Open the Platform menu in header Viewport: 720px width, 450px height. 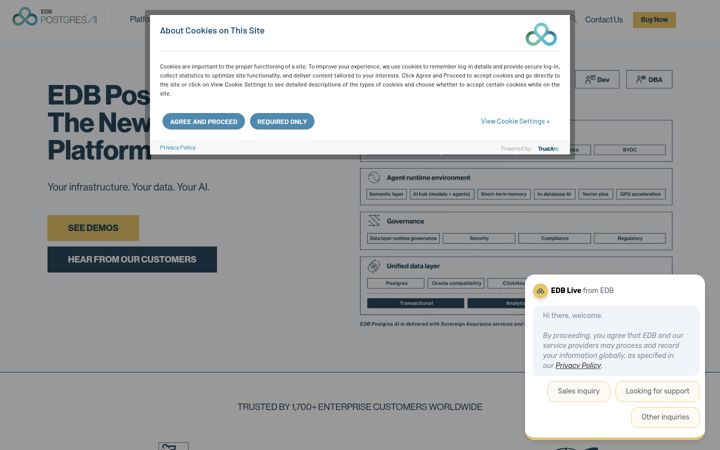coord(139,19)
